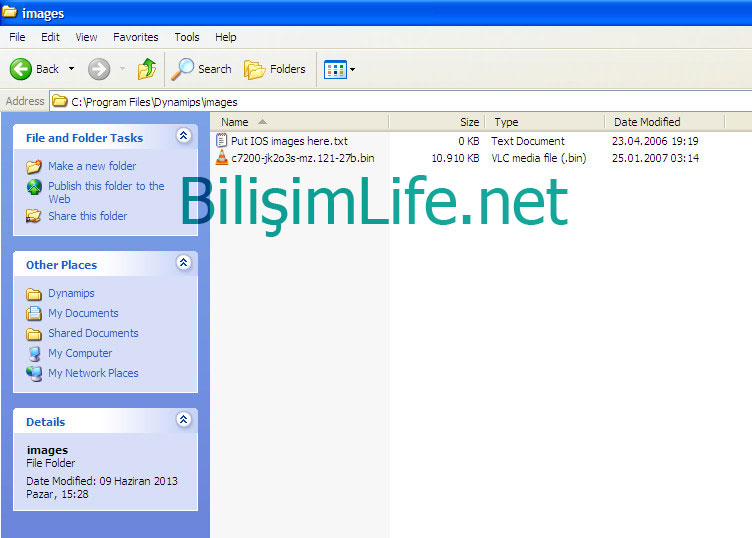The image size is (752, 538).
Task: Open Forward button history dropdown arrow
Action: 122,69
